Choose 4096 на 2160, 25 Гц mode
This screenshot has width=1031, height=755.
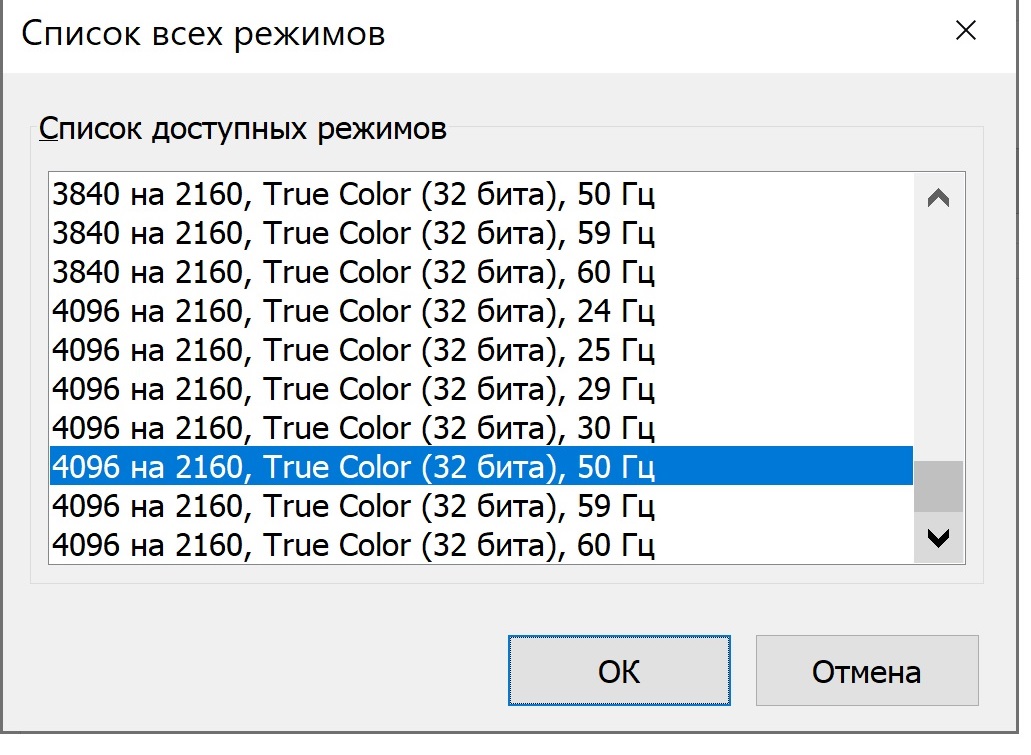pyautogui.click(x=352, y=350)
